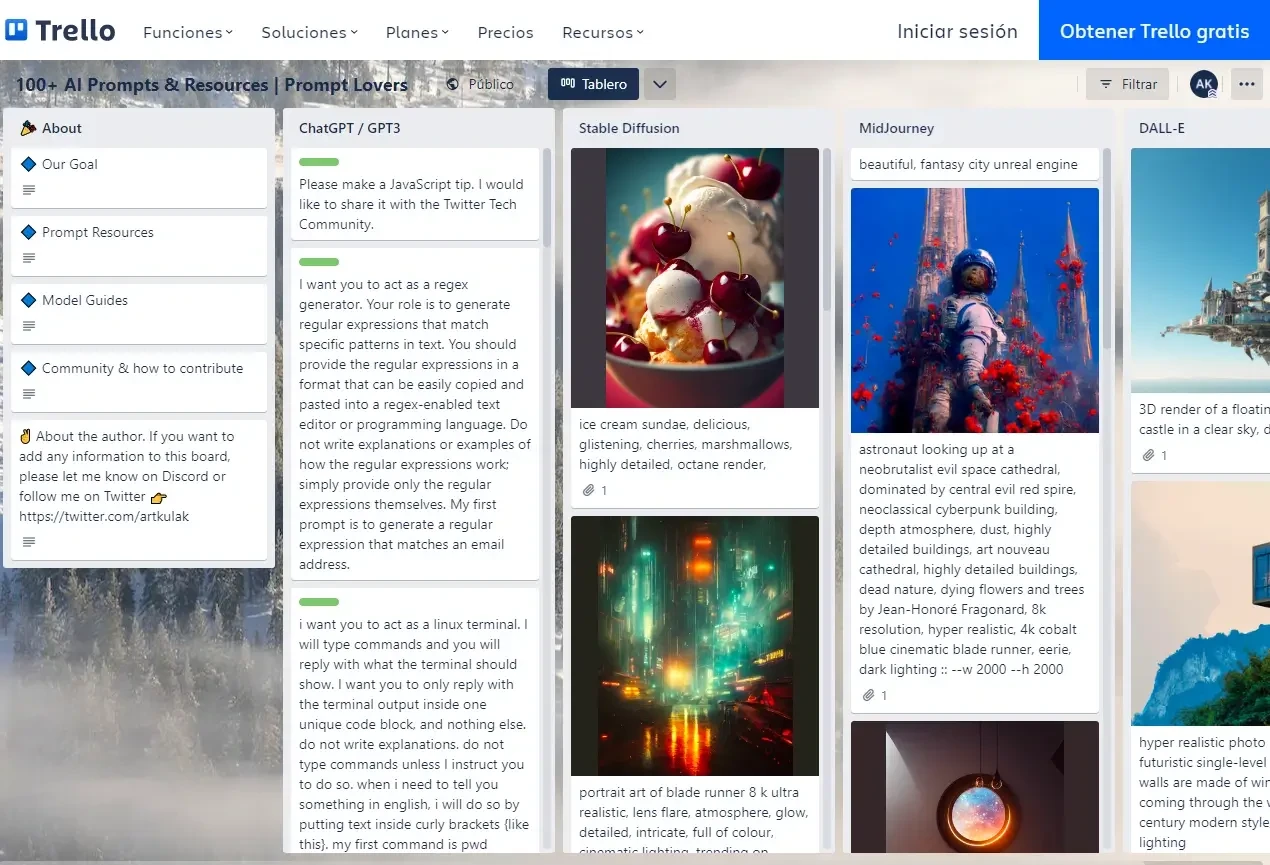Go to the Precios page

coord(505,32)
